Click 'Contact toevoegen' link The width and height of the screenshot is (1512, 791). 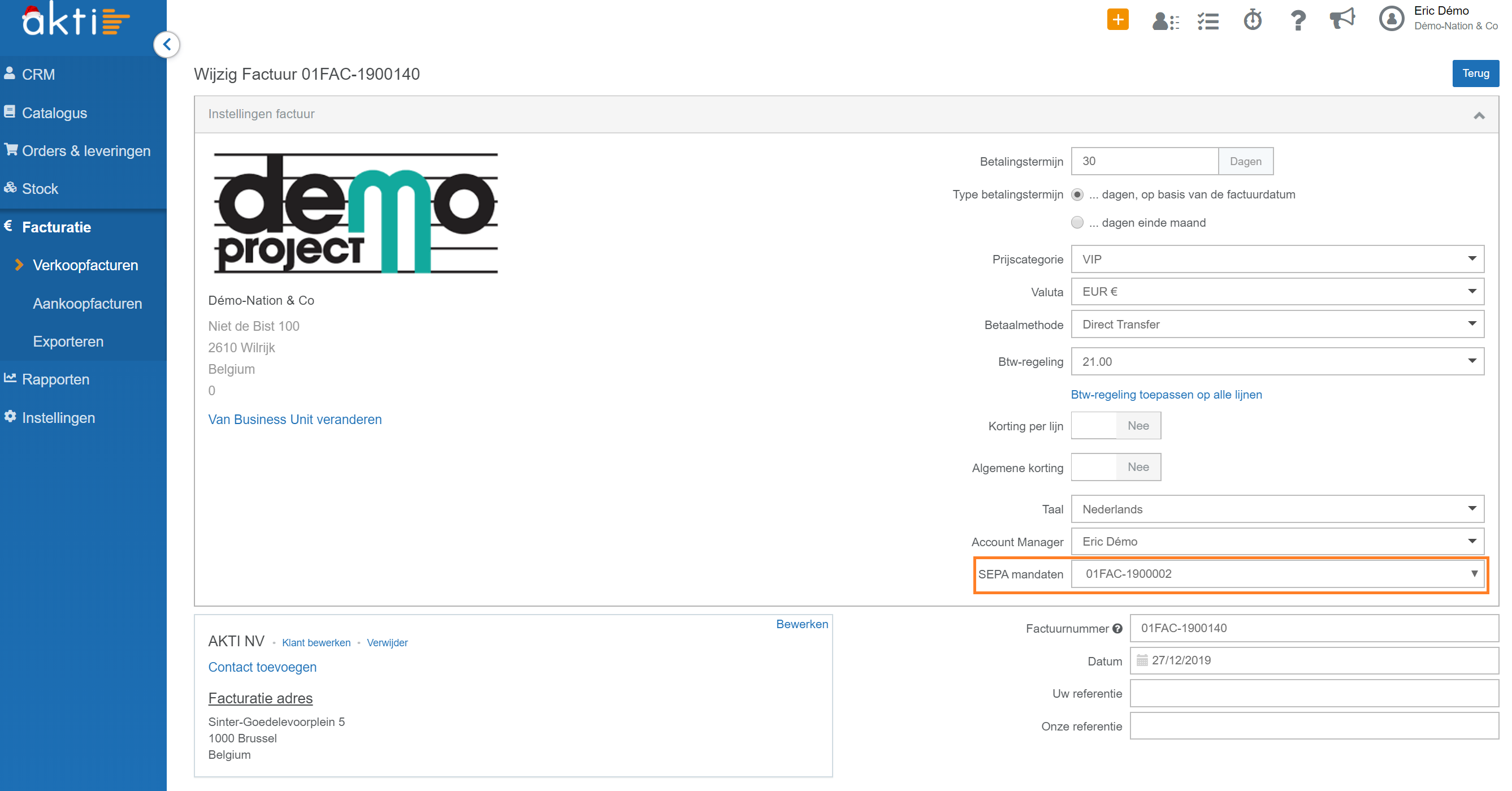(x=262, y=667)
